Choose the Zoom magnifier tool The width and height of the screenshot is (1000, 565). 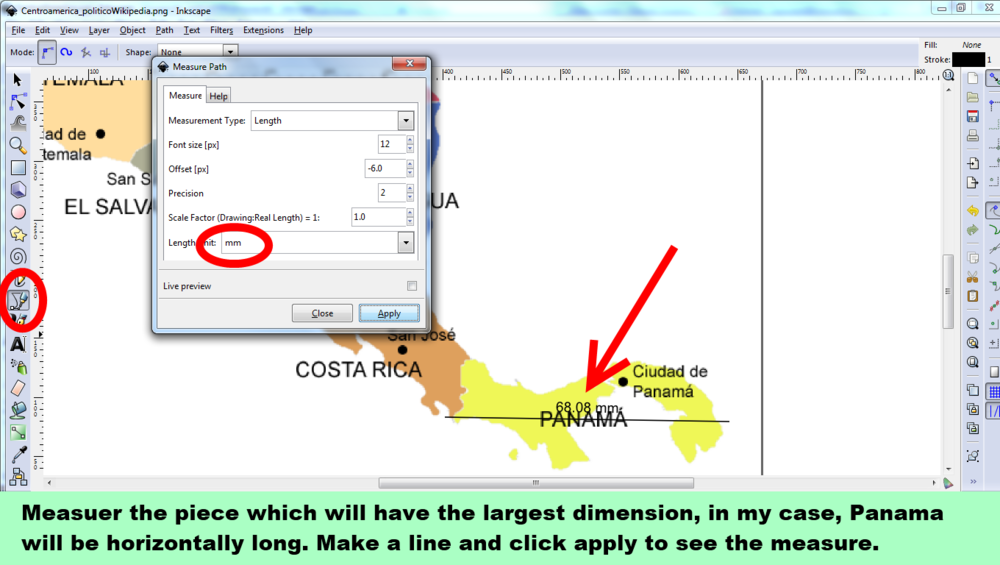[18, 145]
